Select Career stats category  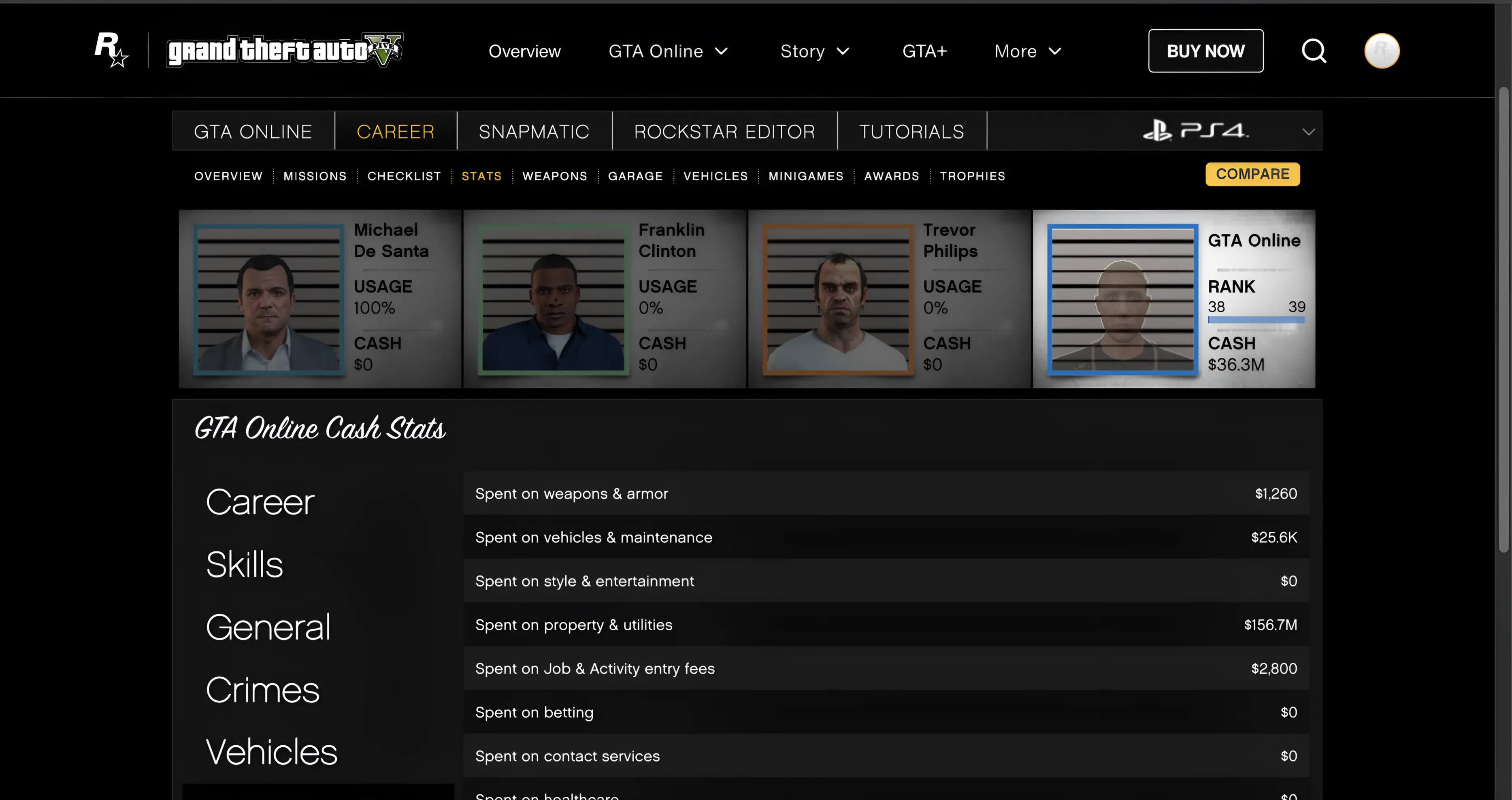[260, 502]
